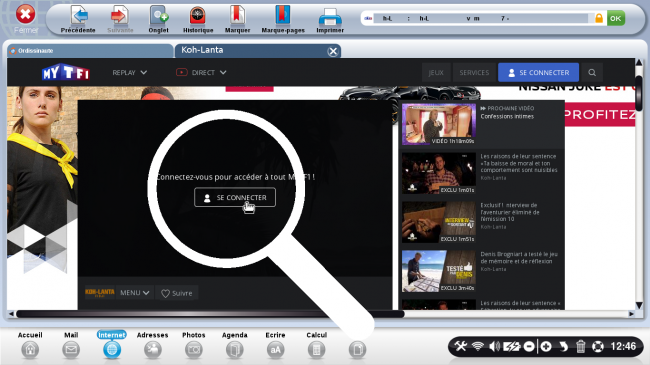650x365 pixels.
Task: Bookmark page using the Marquer icon
Action: (x=237, y=16)
